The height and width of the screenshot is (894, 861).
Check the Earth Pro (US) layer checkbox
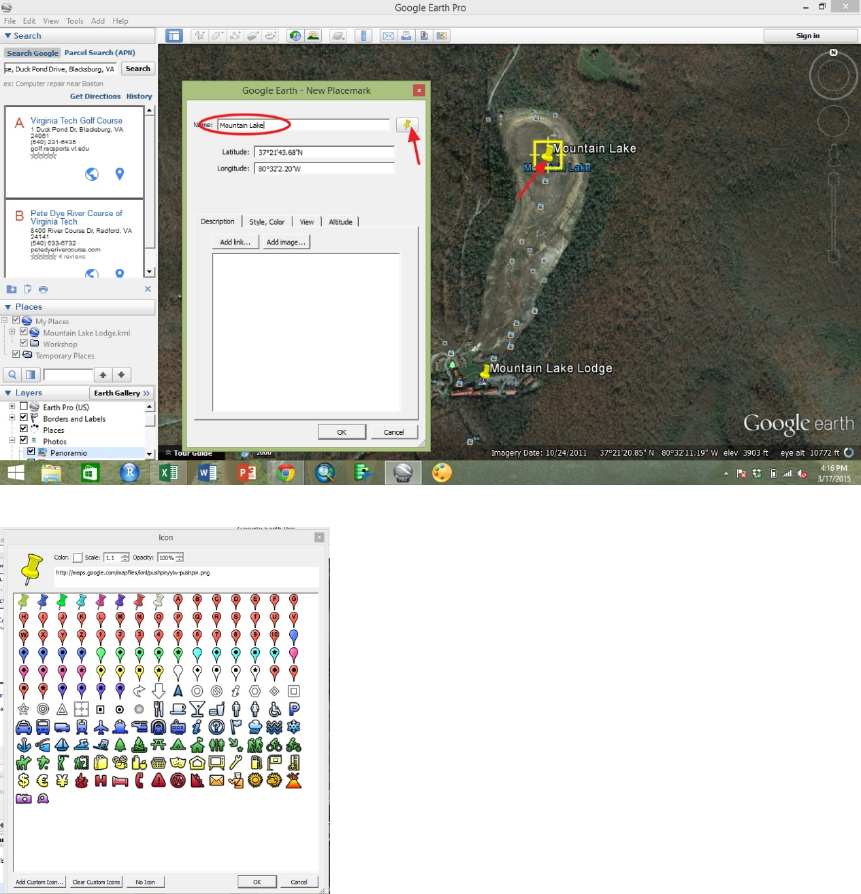point(23,407)
